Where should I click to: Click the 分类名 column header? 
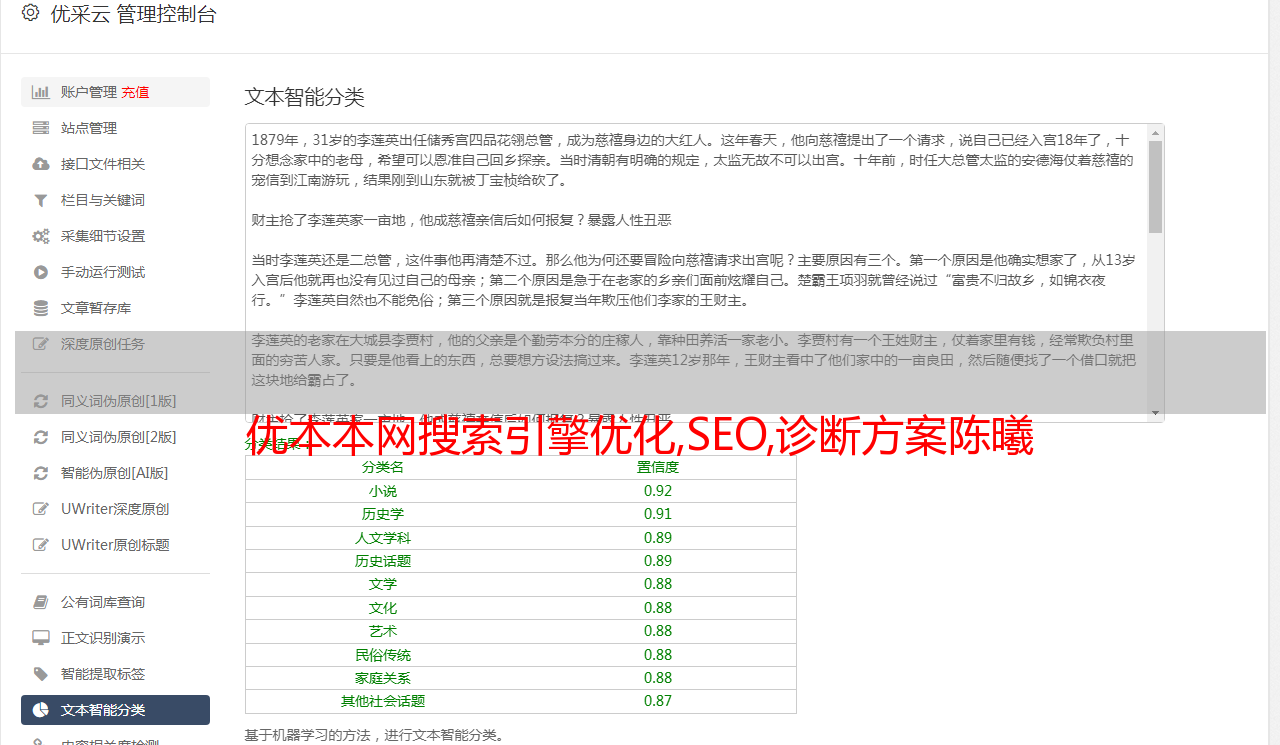[383, 467]
